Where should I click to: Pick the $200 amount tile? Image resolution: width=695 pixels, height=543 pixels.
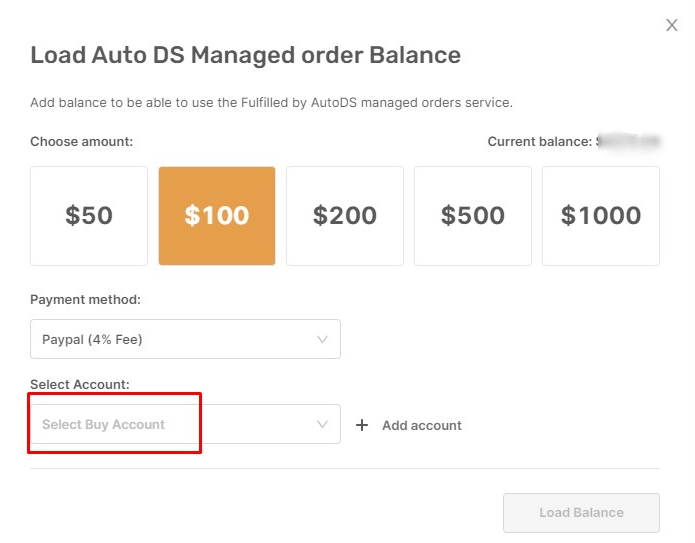click(x=345, y=216)
